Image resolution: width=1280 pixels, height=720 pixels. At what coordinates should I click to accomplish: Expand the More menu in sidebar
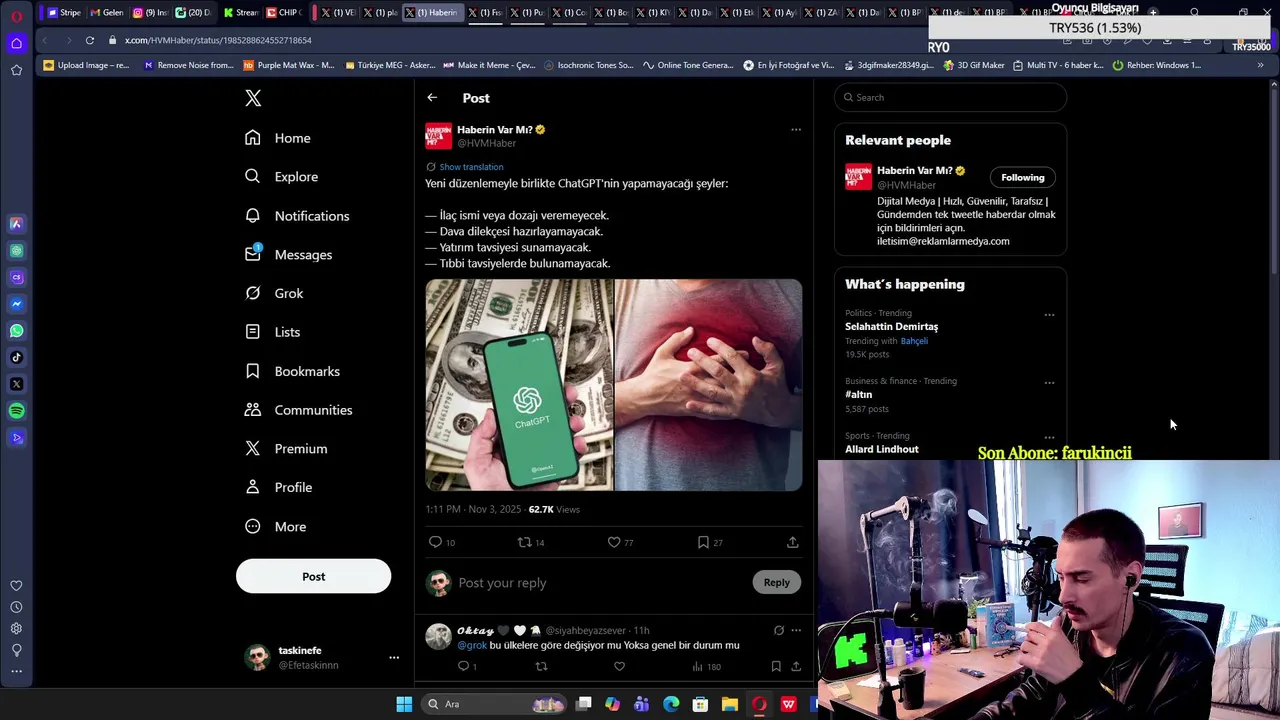point(275,527)
